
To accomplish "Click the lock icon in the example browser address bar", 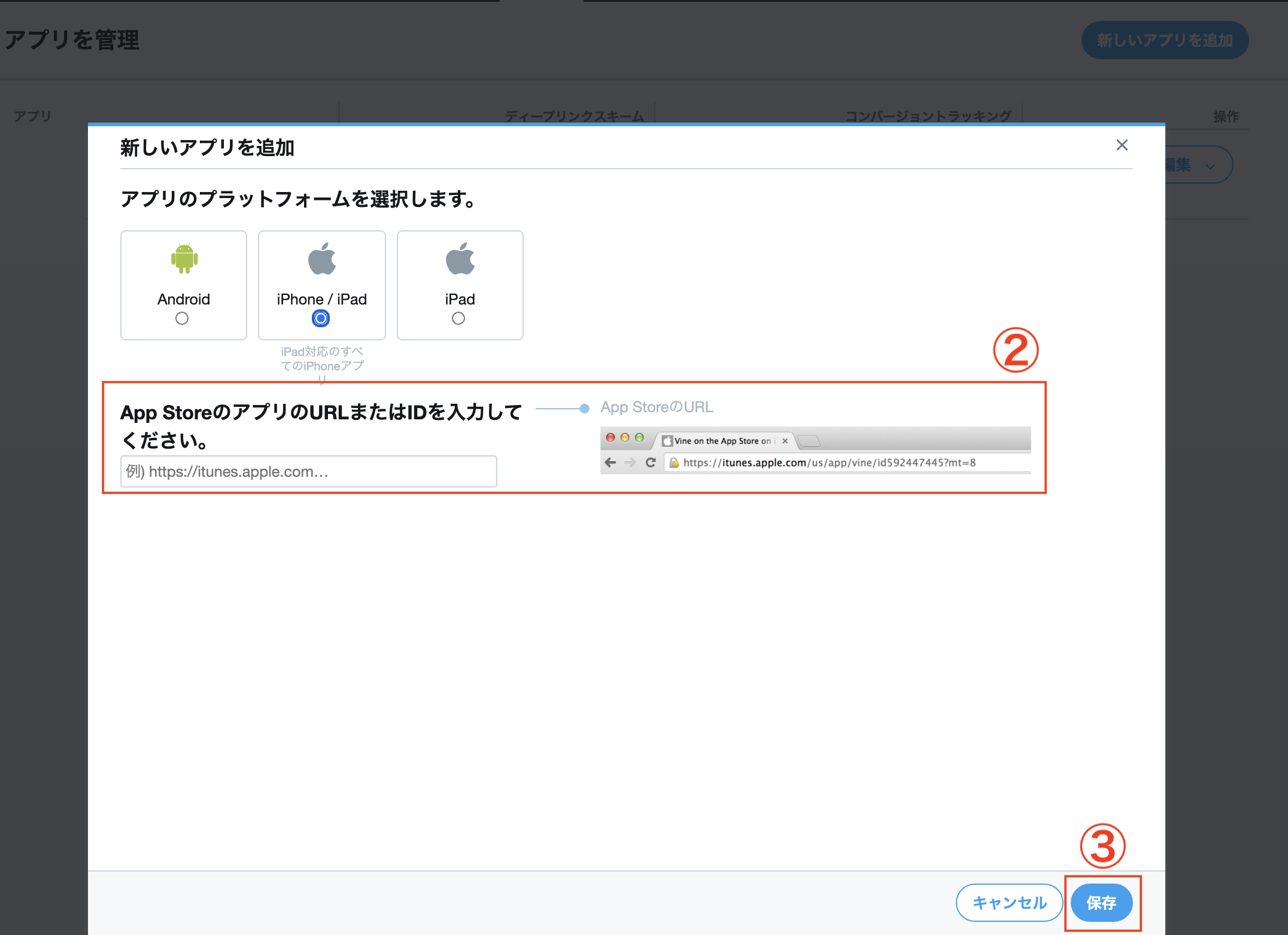I will pos(675,462).
